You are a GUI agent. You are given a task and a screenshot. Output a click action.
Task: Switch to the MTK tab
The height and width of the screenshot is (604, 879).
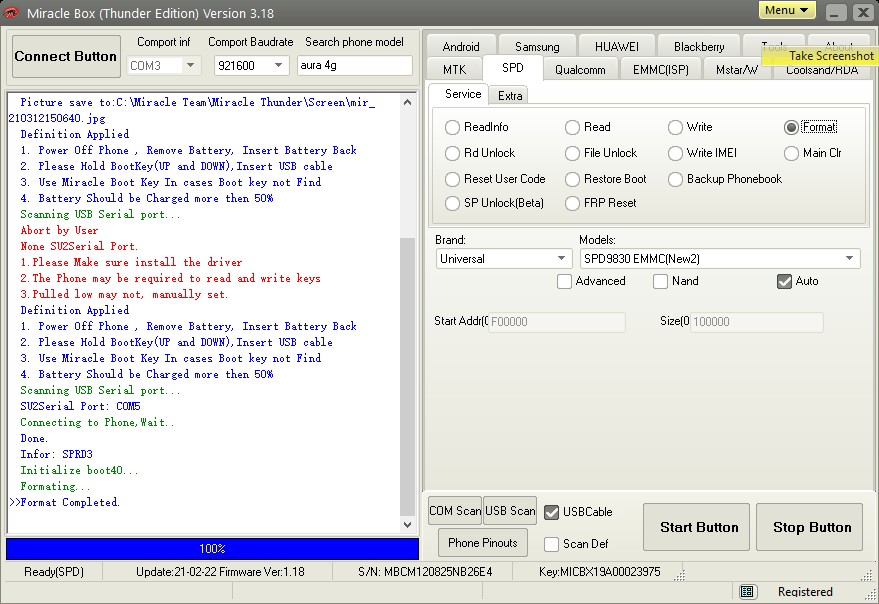point(455,70)
